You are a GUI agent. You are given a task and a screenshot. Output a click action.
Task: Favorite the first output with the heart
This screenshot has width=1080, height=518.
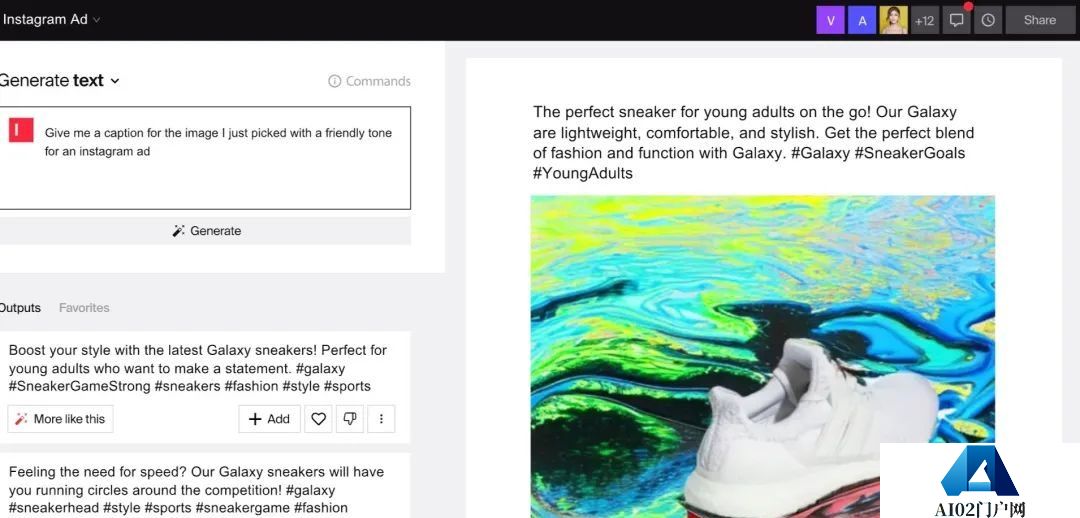(x=319, y=419)
